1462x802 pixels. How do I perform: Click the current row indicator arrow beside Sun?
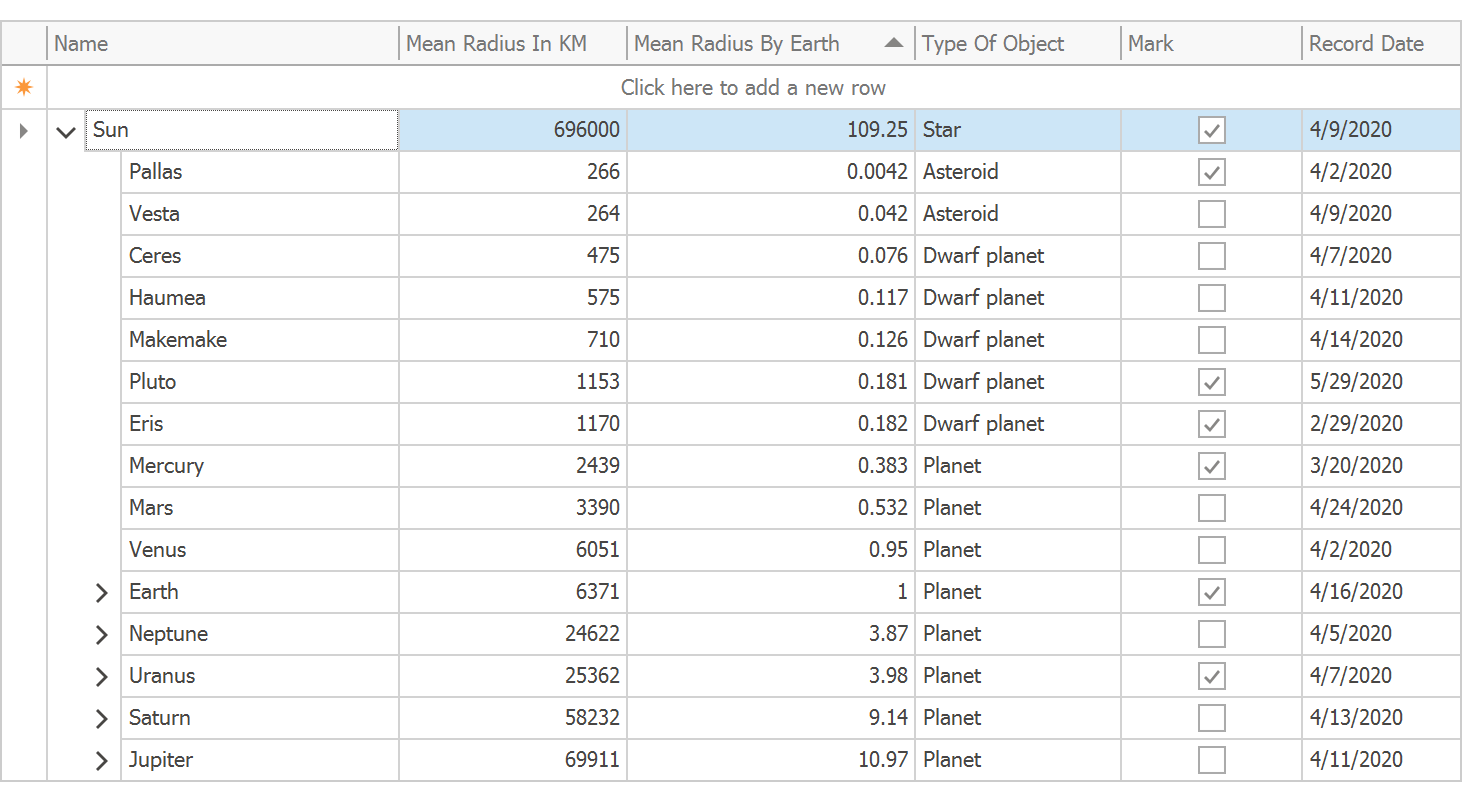pyautogui.click(x=24, y=130)
